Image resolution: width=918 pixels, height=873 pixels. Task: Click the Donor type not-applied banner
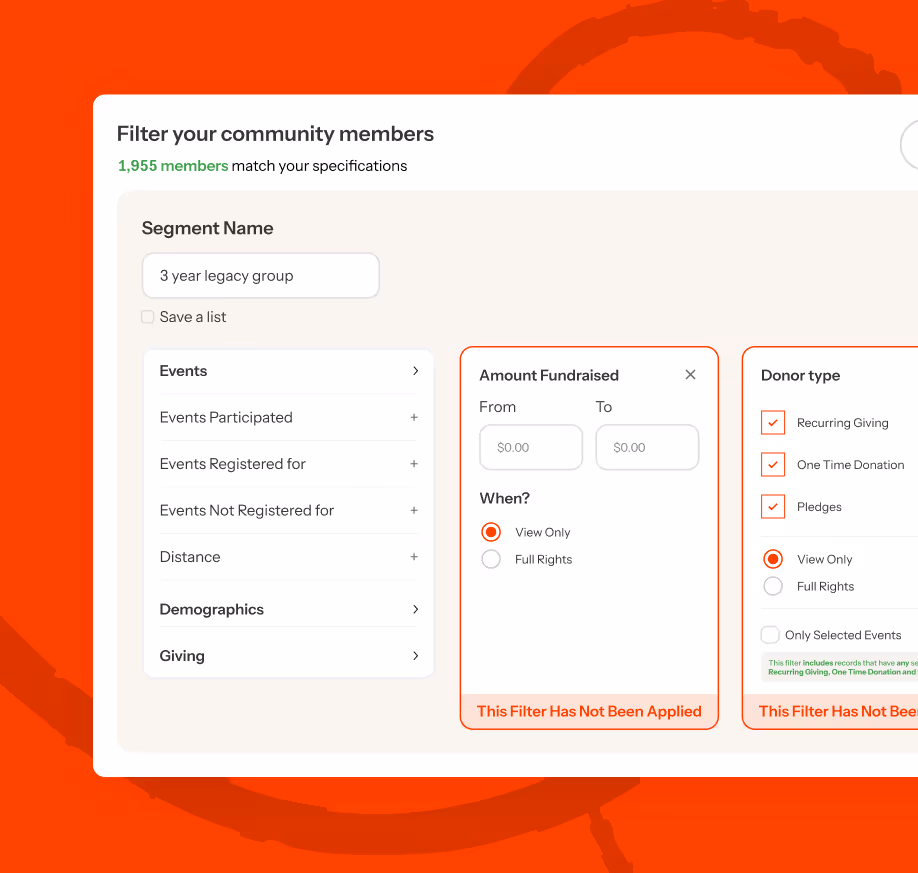point(830,711)
